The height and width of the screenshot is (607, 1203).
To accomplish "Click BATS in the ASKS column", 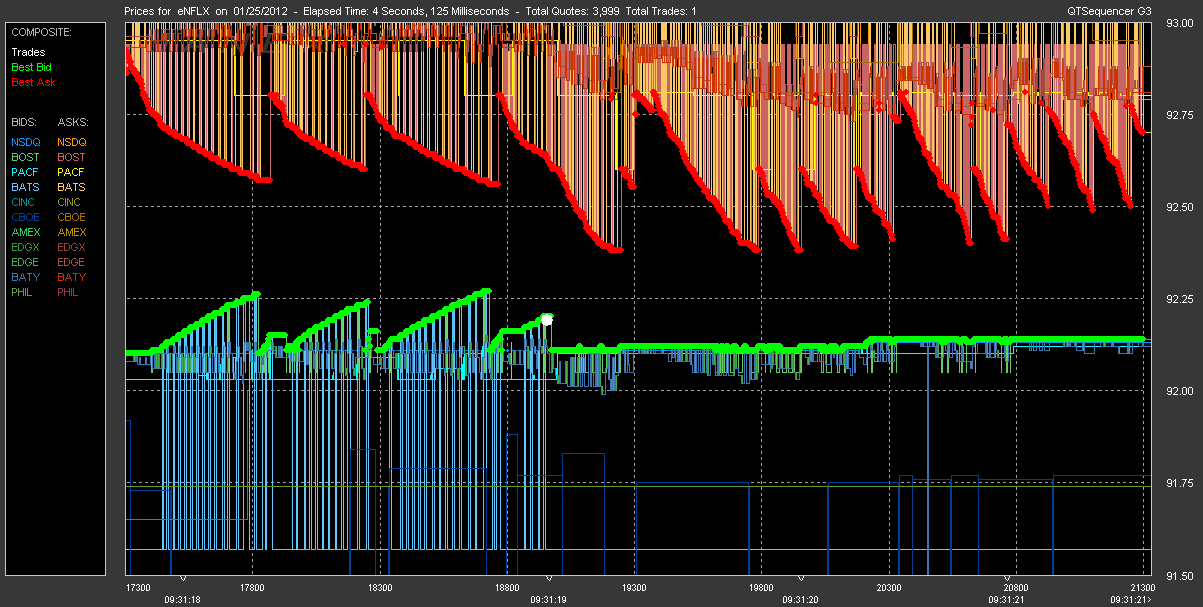I will [71, 187].
